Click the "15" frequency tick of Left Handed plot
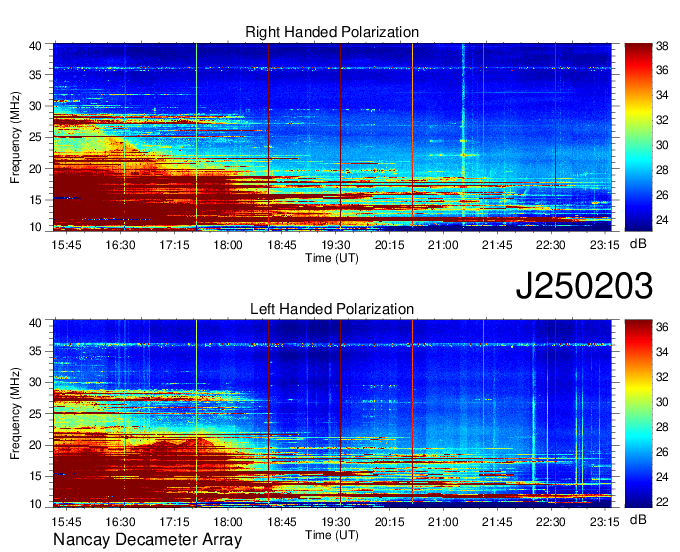Screen dimensions: 680x552 point(35,476)
